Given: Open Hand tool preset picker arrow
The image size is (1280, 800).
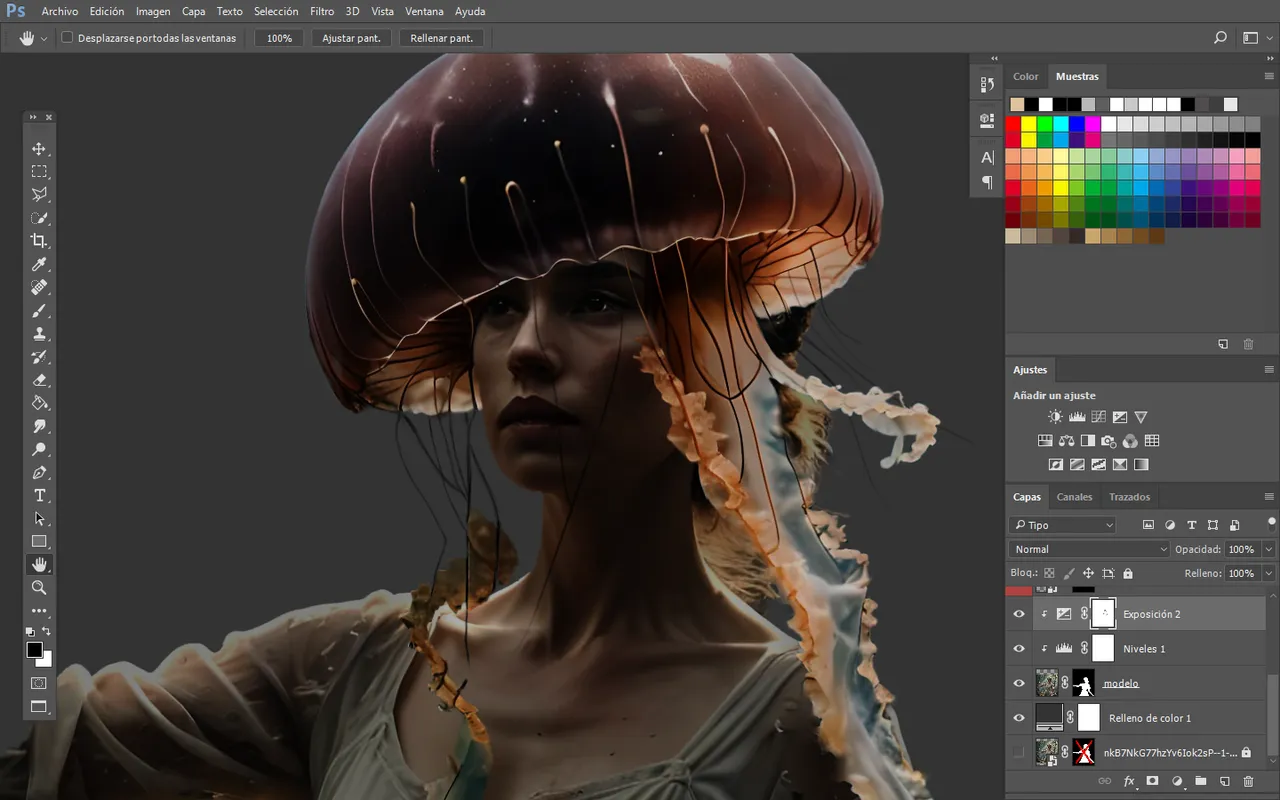Looking at the screenshot, I should coord(44,38).
